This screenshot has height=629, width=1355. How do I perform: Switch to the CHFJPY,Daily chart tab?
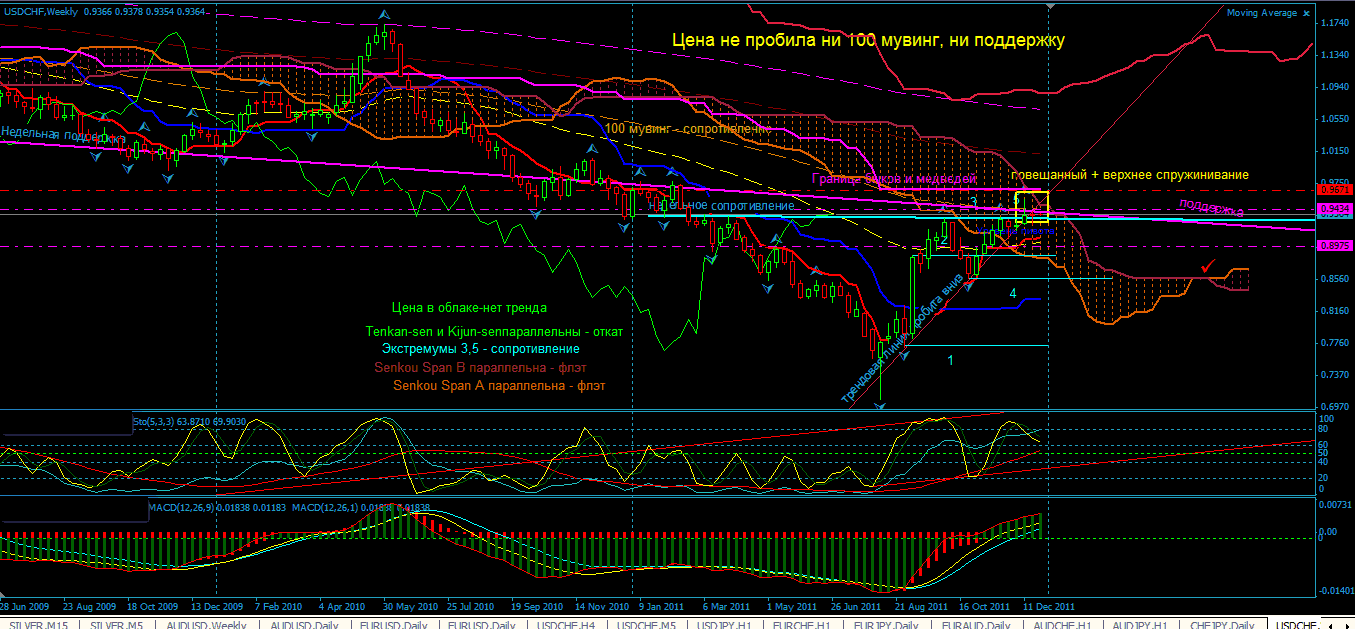click(x=1220, y=623)
